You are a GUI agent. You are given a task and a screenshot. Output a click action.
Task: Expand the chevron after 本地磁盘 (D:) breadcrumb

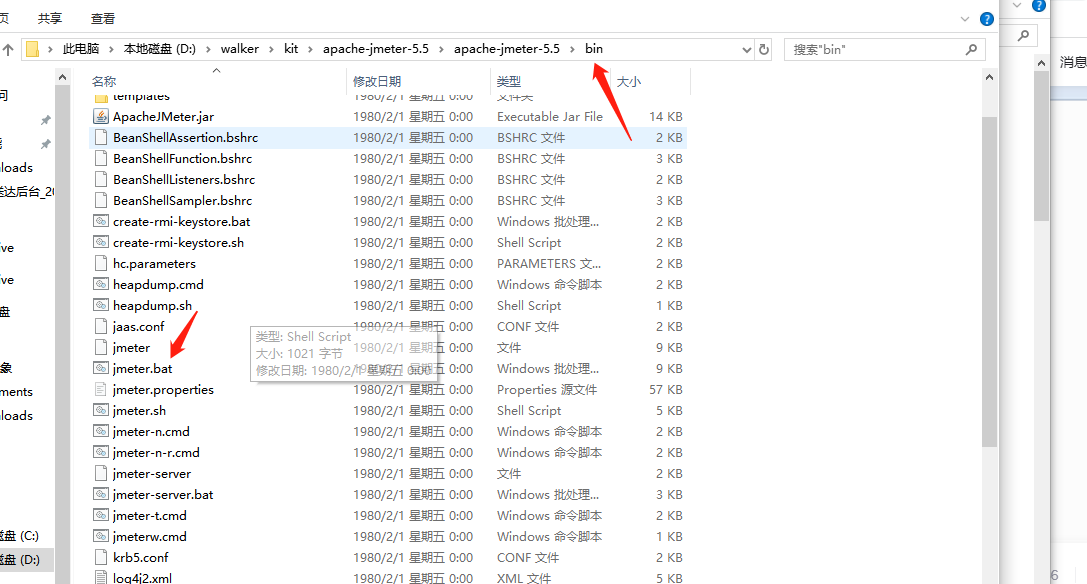pyautogui.click(x=208, y=49)
